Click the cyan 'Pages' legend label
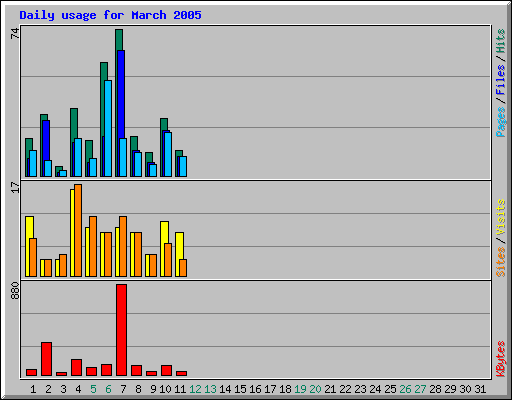 coord(500,122)
